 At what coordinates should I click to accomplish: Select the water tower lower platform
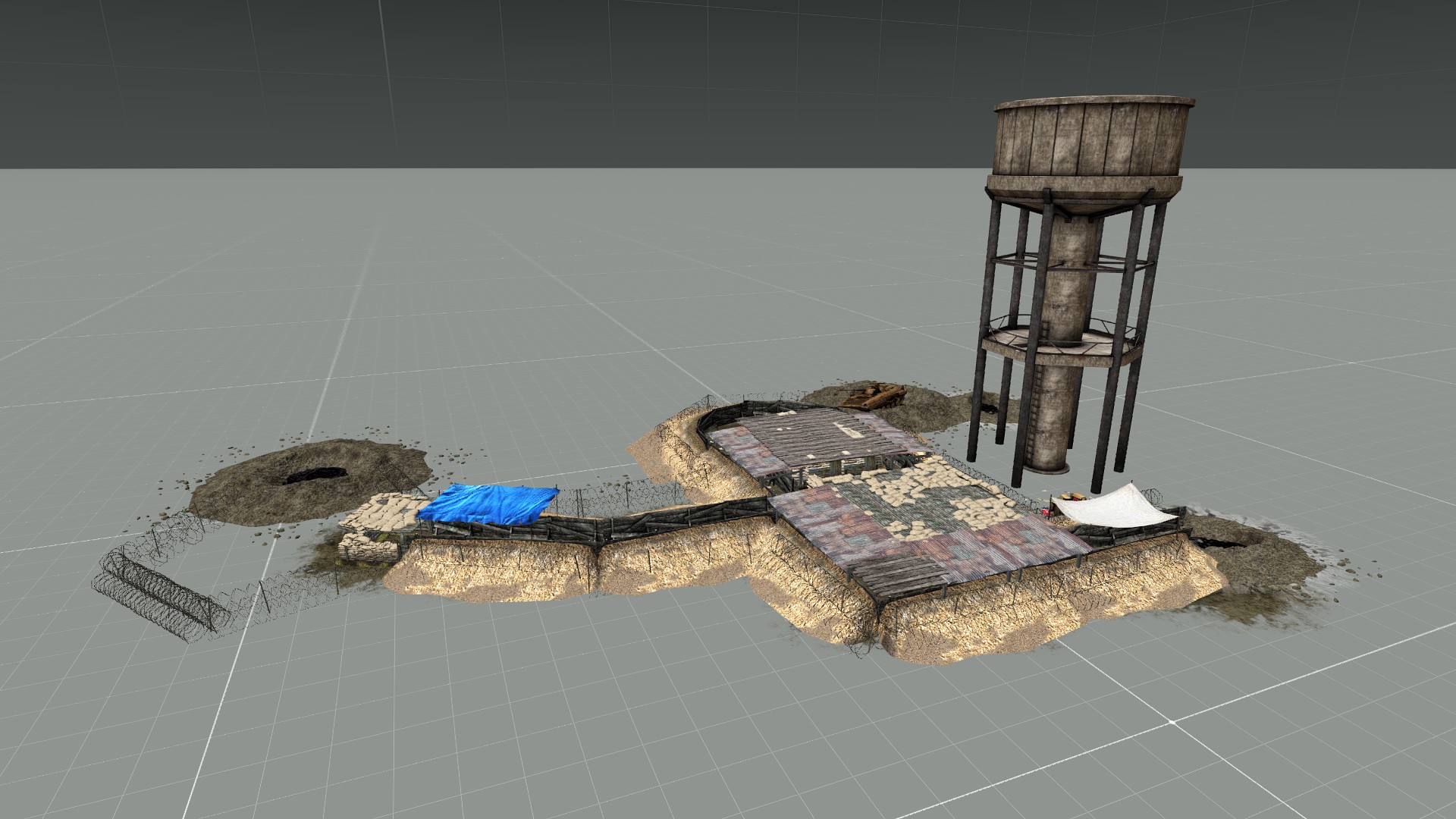pyautogui.click(x=1062, y=345)
